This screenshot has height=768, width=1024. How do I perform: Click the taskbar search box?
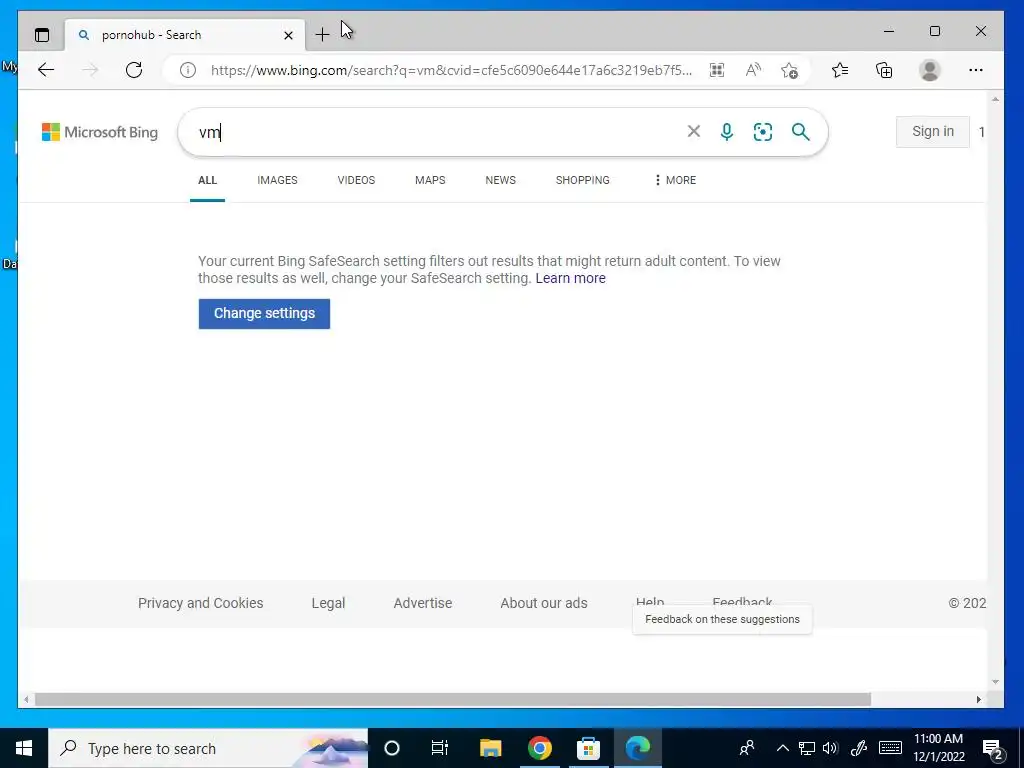coord(208,748)
